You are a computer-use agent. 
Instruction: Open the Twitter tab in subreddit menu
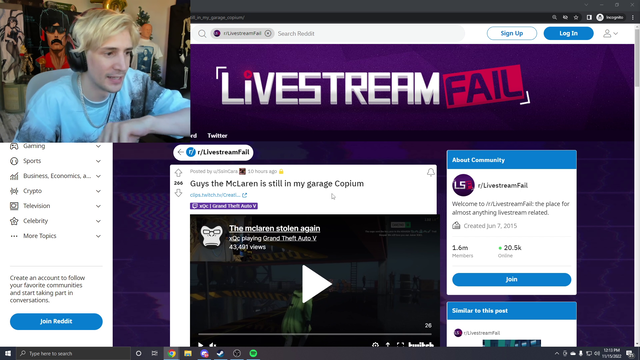tap(217, 136)
